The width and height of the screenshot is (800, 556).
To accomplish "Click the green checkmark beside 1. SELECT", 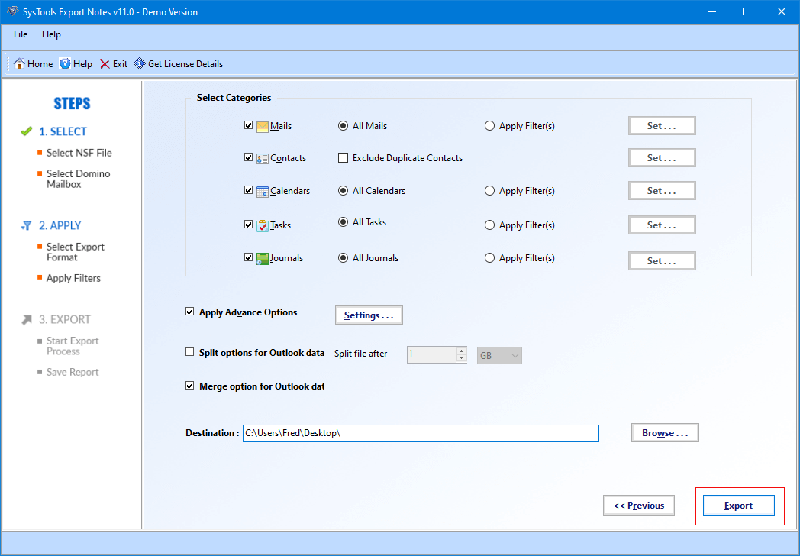I will 27,132.
